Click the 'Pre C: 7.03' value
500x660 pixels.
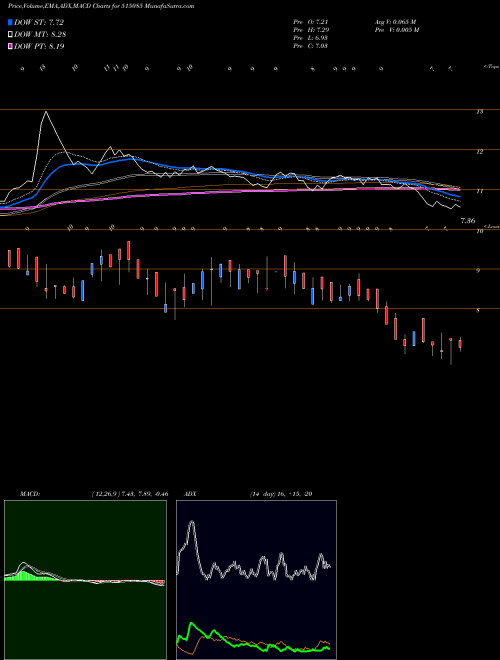click(x=311, y=46)
